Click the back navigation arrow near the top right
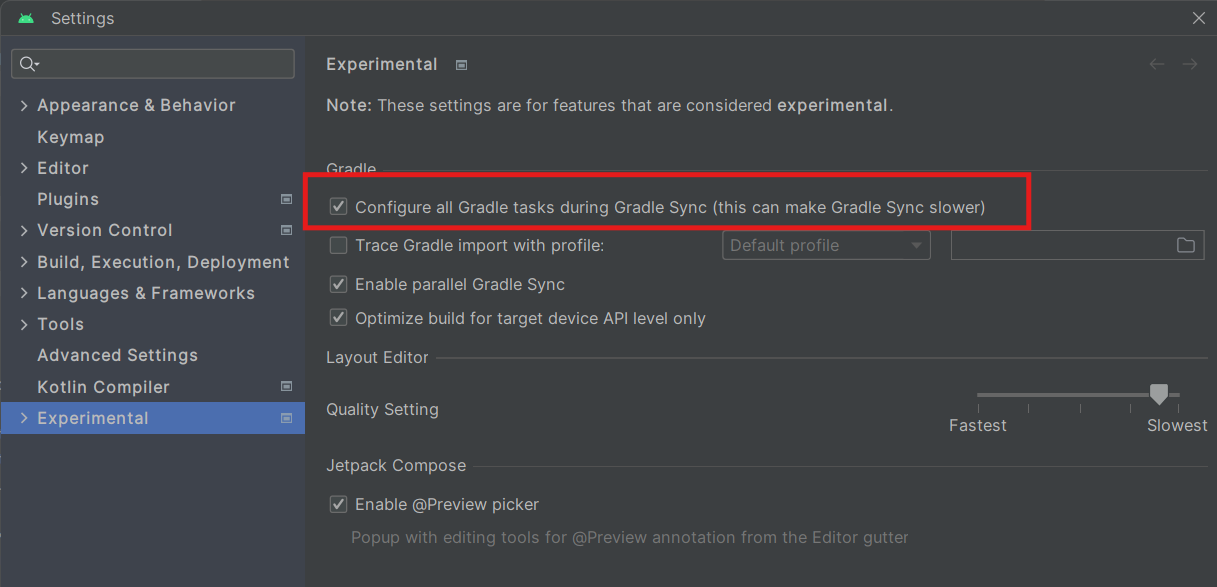 click(1157, 63)
